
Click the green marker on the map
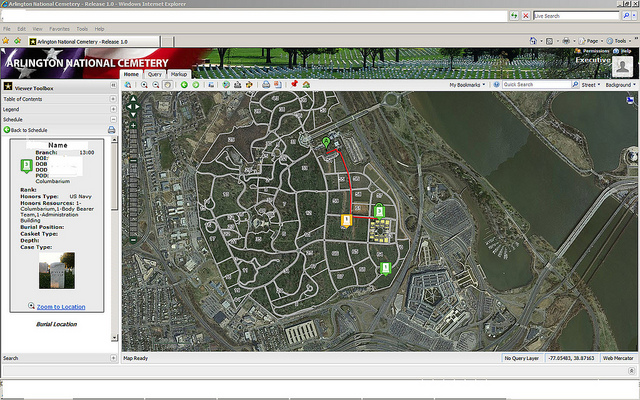click(x=326, y=144)
